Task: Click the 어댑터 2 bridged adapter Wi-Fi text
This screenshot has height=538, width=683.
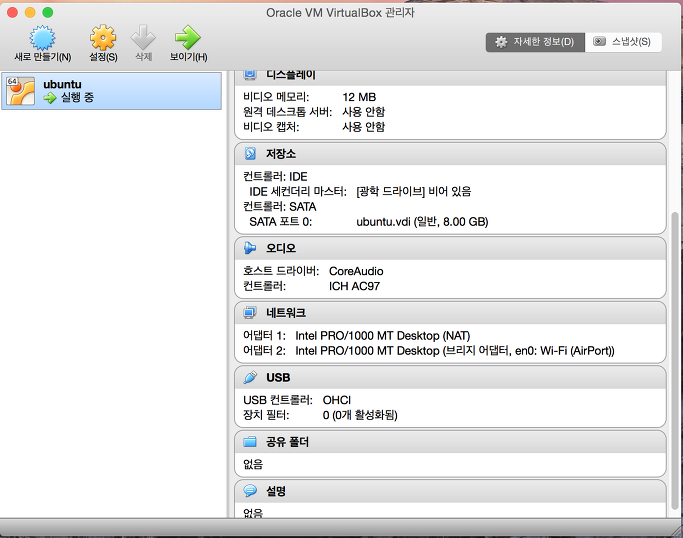Action: click(455, 351)
